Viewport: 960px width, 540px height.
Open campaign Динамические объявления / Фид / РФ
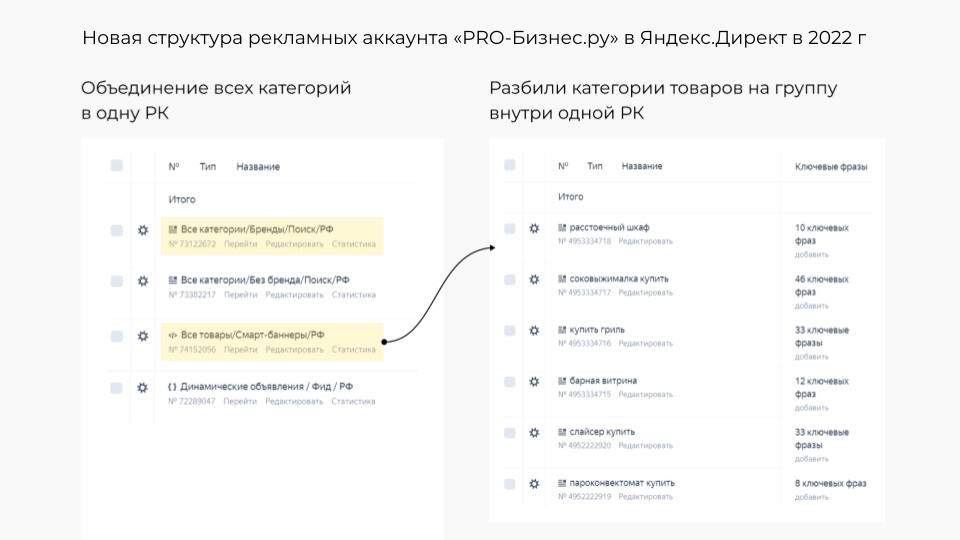266,386
